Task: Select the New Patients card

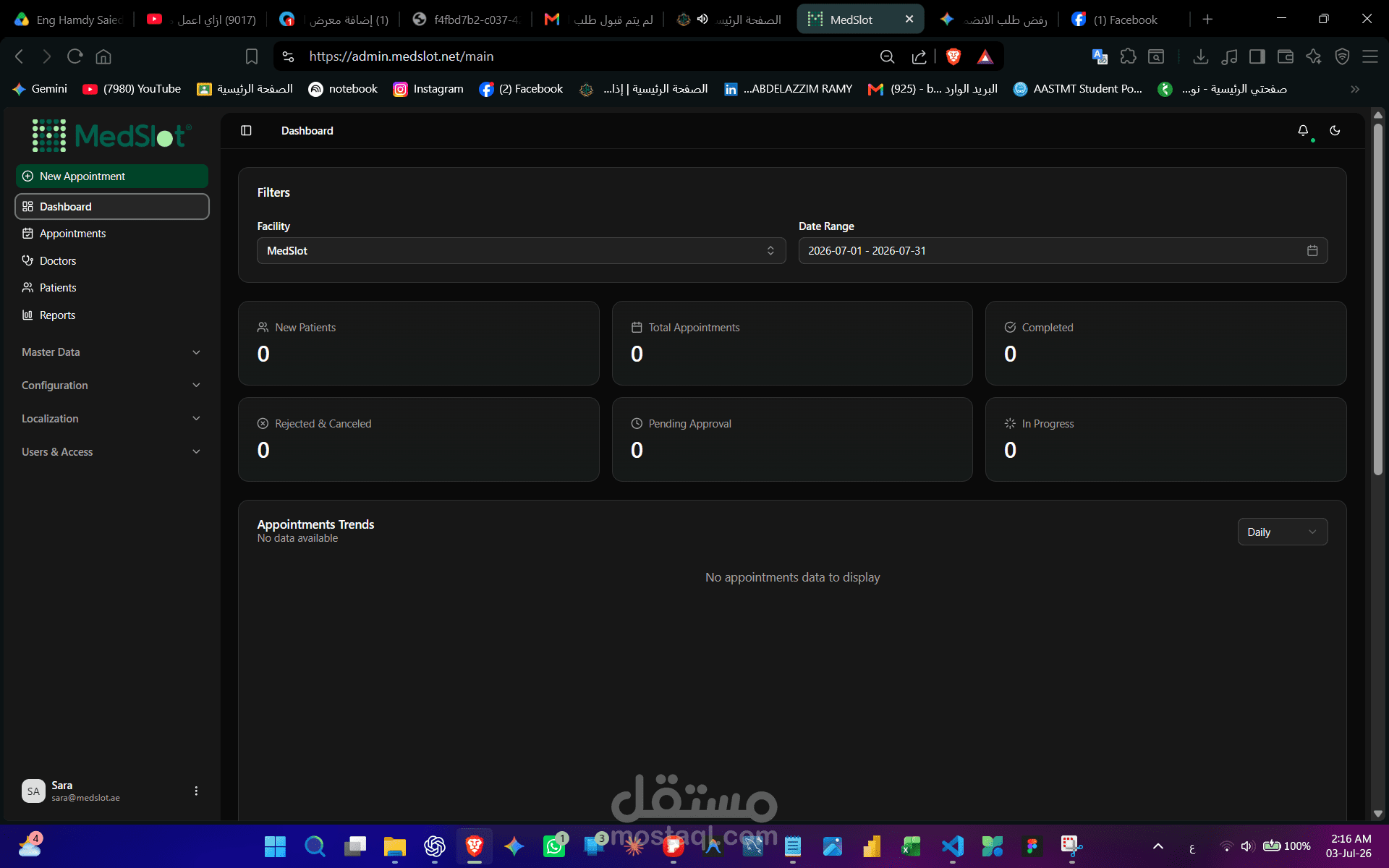Action: (x=418, y=343)
